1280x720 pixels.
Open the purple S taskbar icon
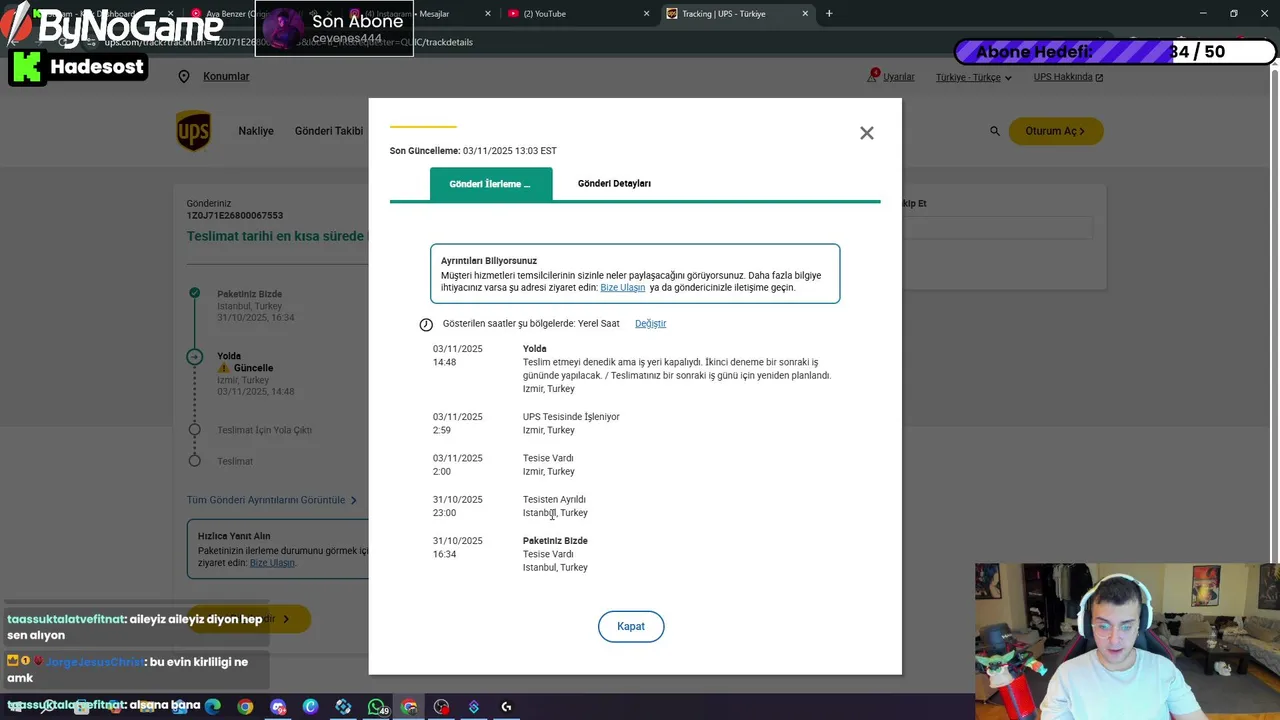click(x=474, y=707)
